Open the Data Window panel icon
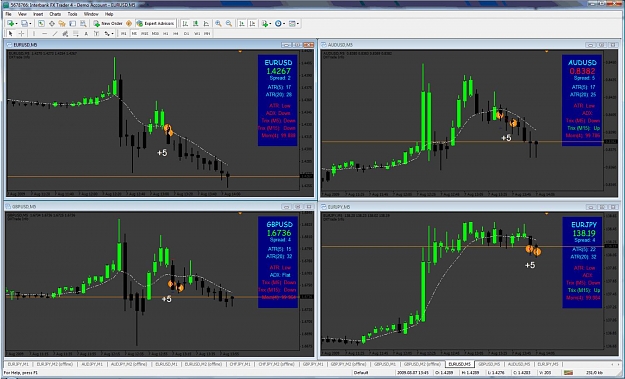 pyautogui.click(x=52, y=24)
